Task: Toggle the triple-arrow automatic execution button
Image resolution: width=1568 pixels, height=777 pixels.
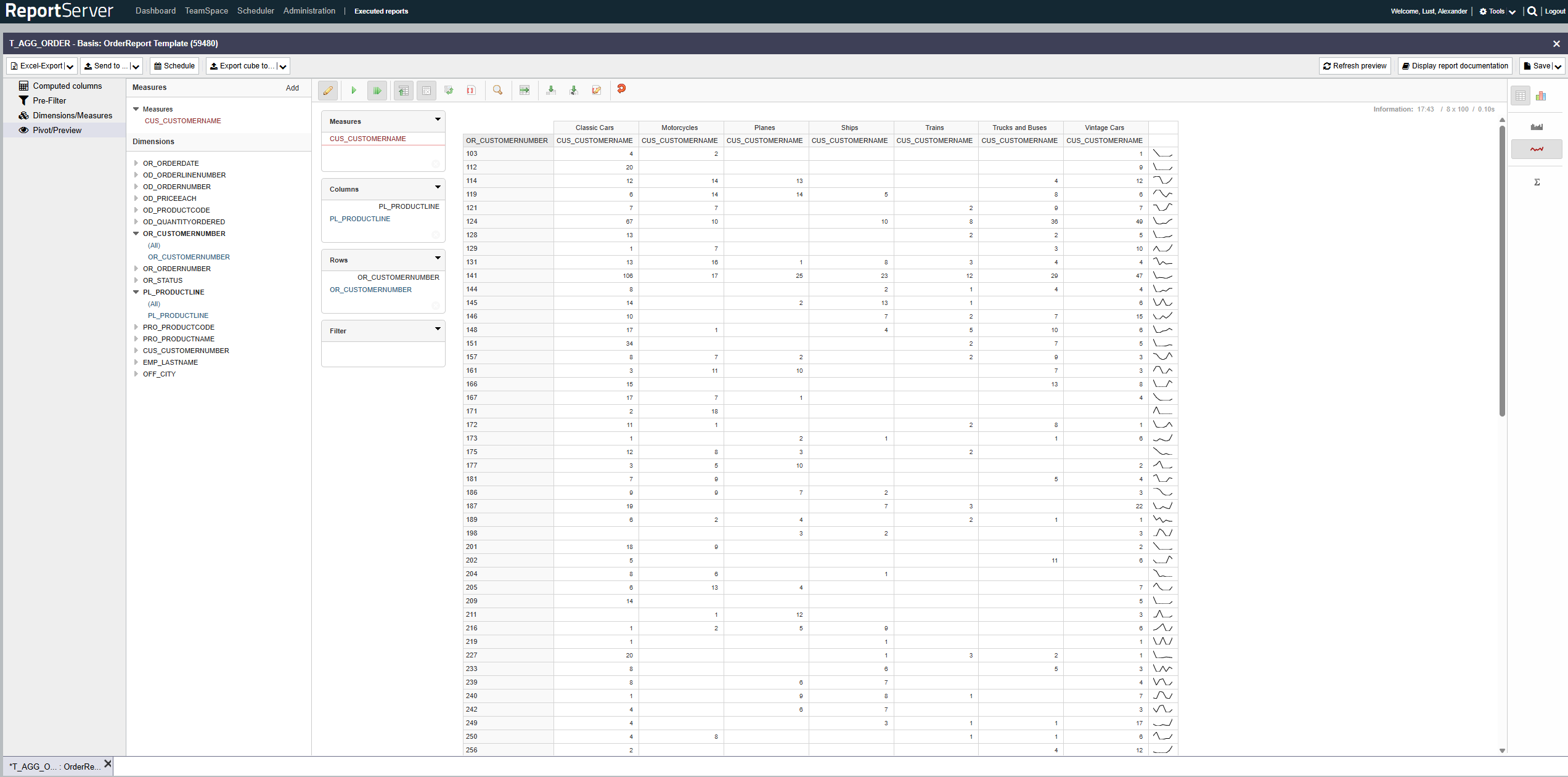Action: pyautogui.click(x=377, y=91)
